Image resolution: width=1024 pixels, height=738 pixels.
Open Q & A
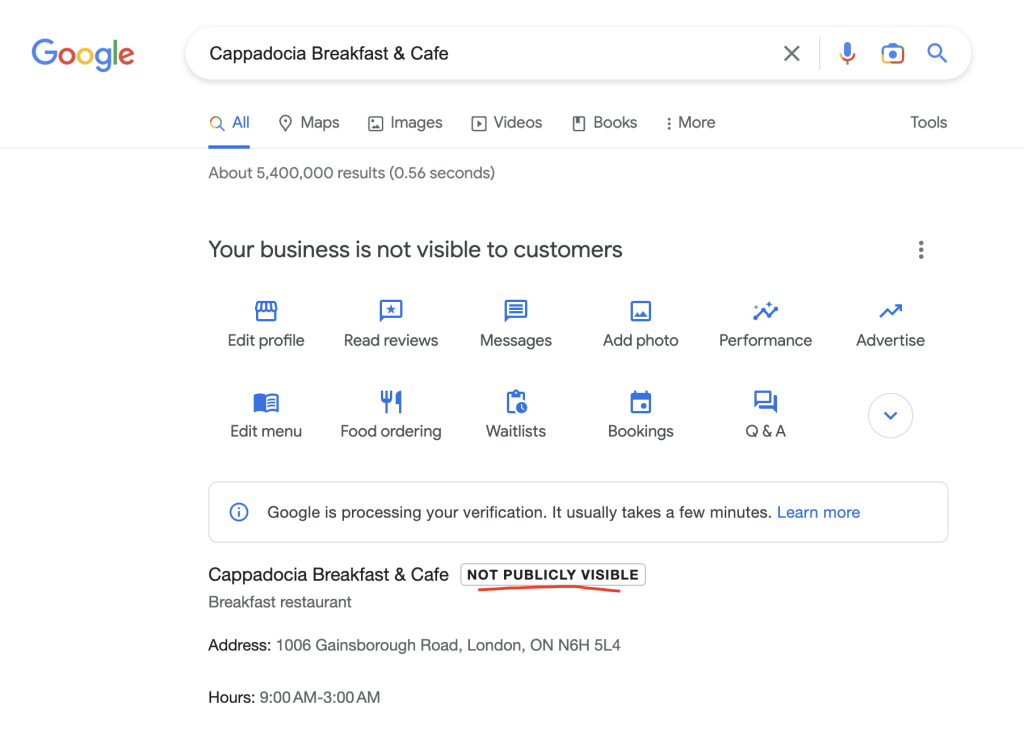pyautogui.click(x=765, y=415)
